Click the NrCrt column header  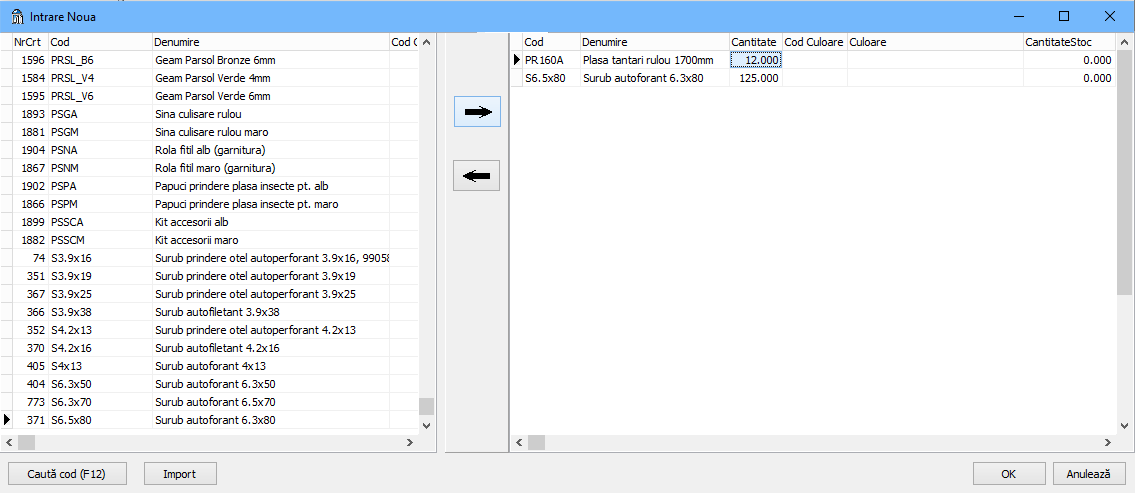click(x=28, y=42)
